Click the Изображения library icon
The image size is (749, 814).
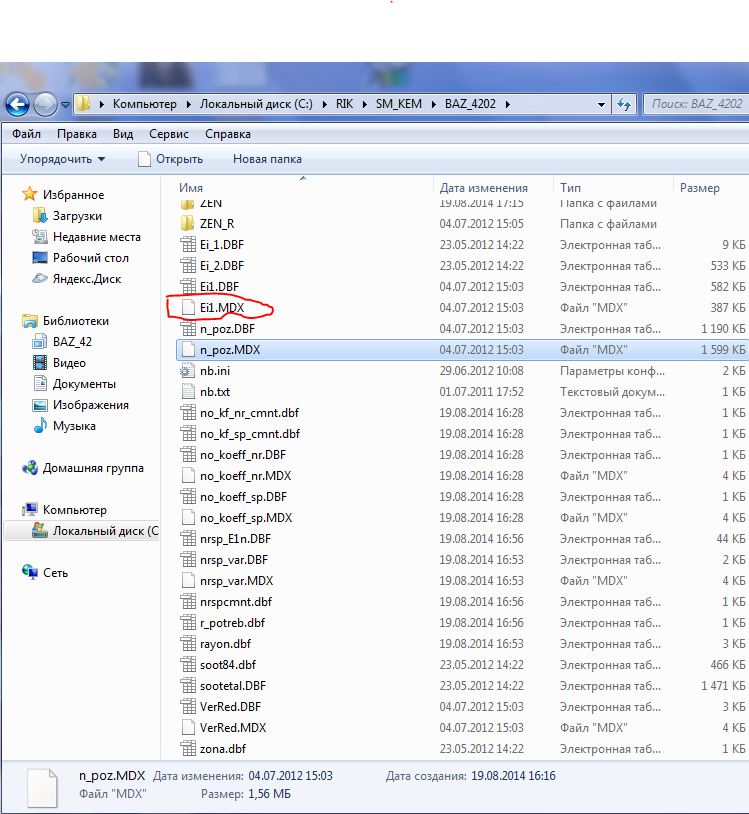39,405
